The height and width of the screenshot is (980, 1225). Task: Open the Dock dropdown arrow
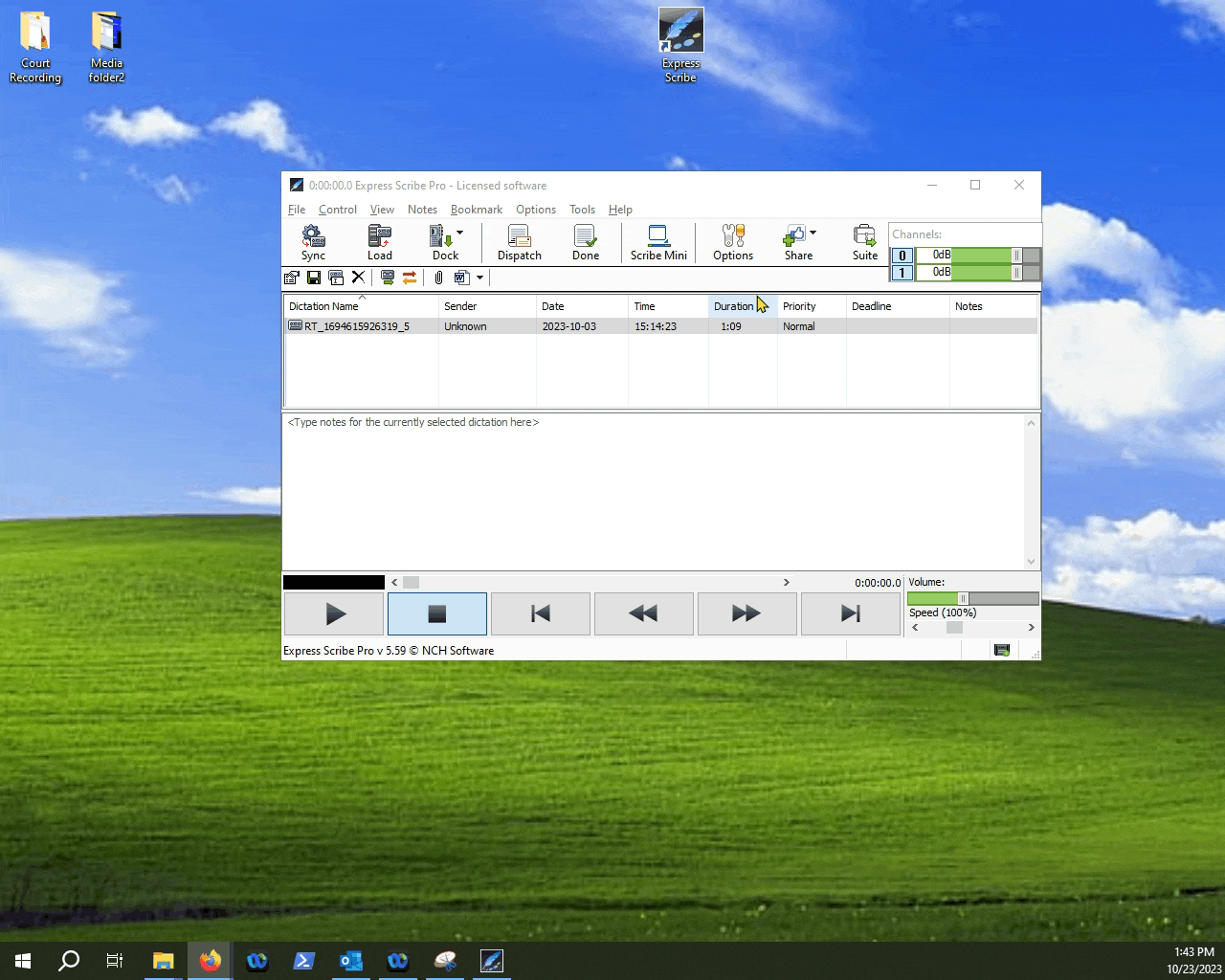(458, 233)
